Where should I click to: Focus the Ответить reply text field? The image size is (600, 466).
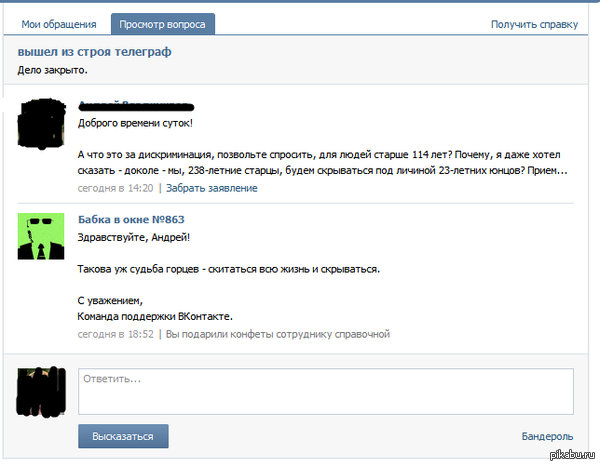326,391
